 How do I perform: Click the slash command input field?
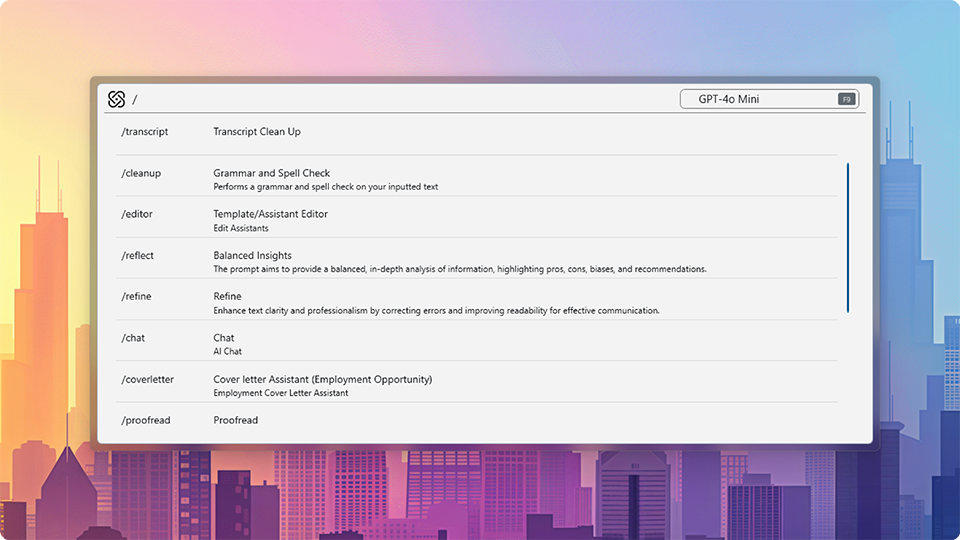tap(403, 99)
